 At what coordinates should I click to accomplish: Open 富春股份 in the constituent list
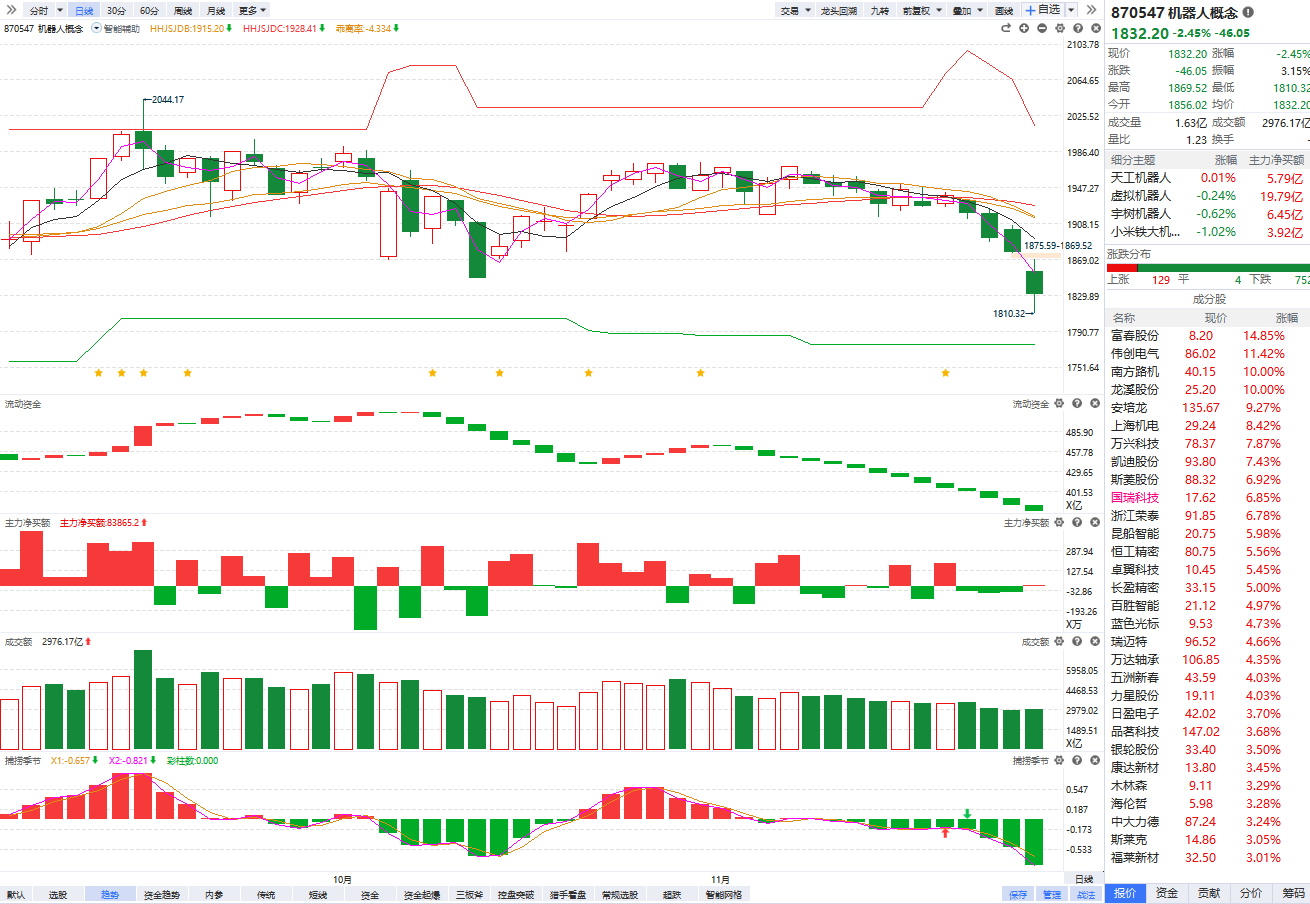(x=1135, y=336)
